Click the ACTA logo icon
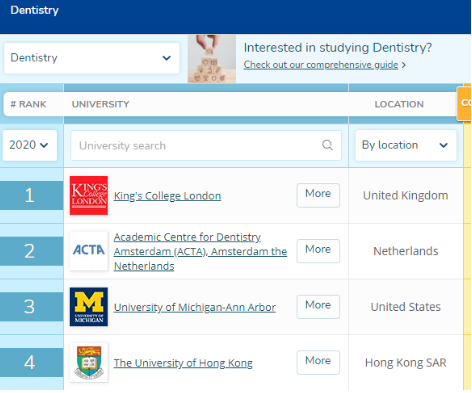This screenshot has height=393, width=472. 89,251
